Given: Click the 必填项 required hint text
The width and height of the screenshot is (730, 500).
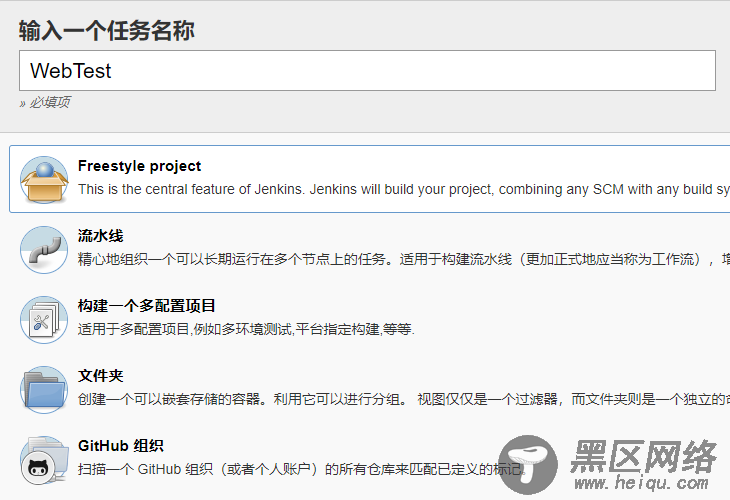Looking at the screenshot, I should (x=50, y=102).
